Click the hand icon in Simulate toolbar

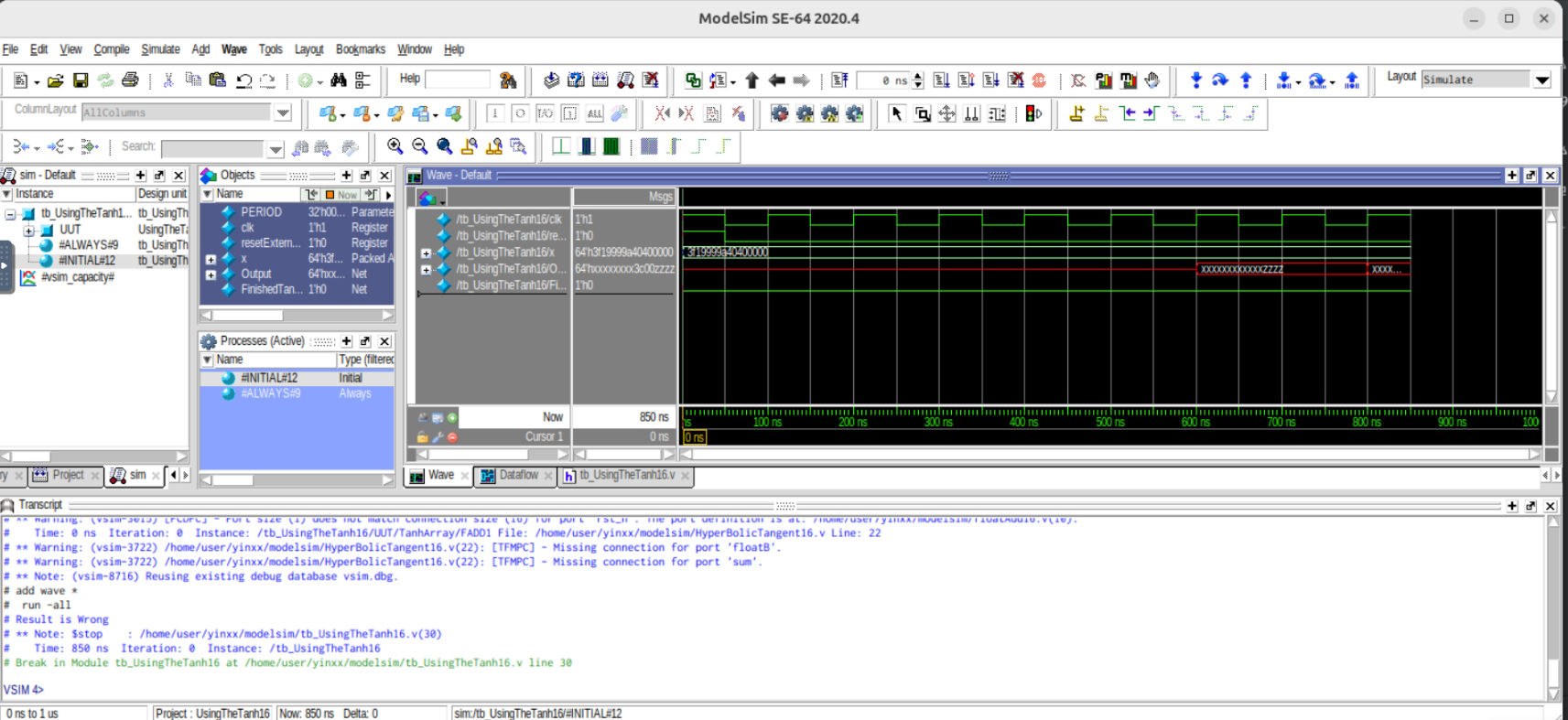(x=1153, y=81)
